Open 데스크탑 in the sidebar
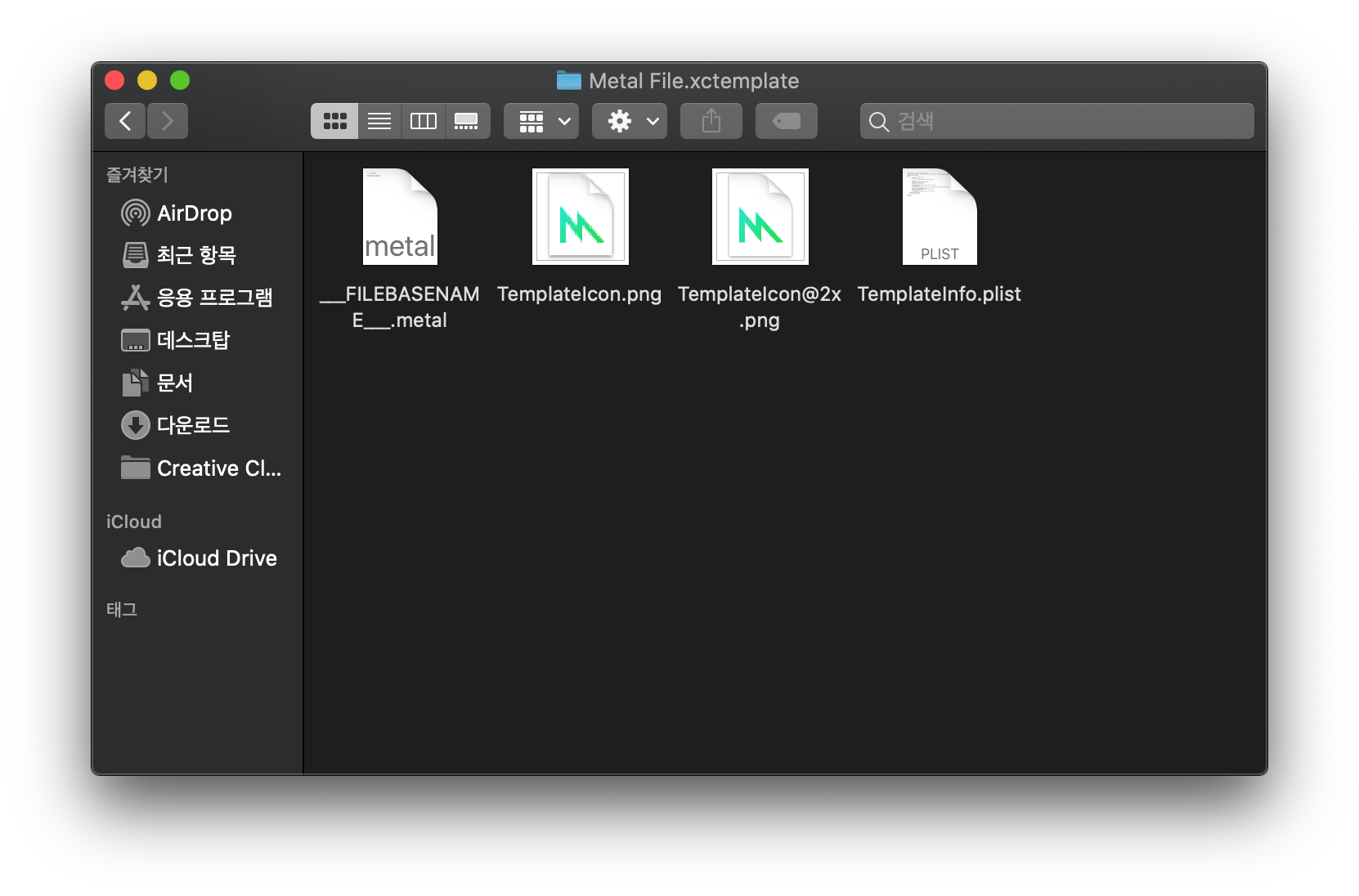This screenshot has height=896, width=1359. pyautogui.click(x=198, y=340)
